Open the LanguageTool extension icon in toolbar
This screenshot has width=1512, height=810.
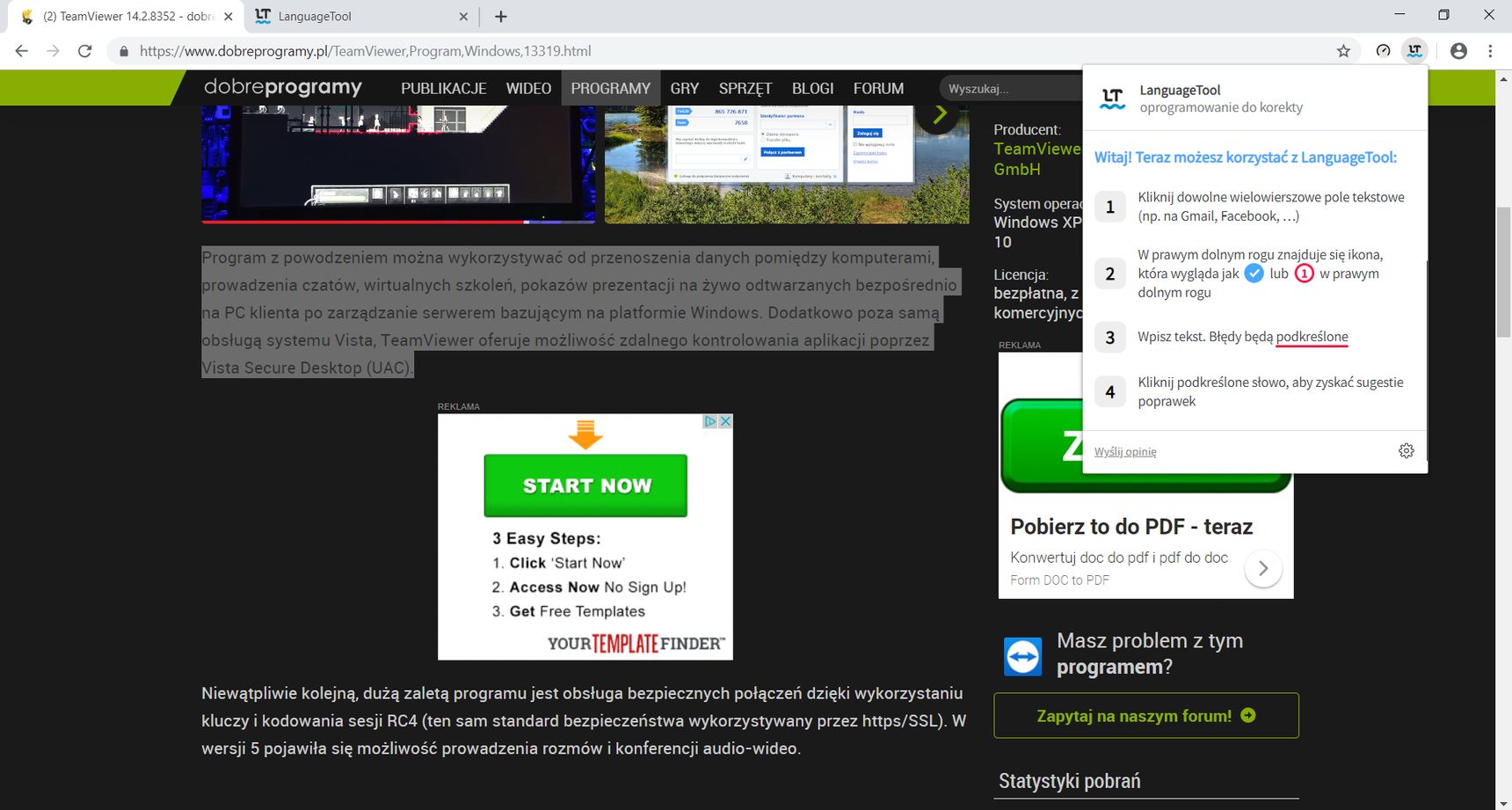point(1414,51)
